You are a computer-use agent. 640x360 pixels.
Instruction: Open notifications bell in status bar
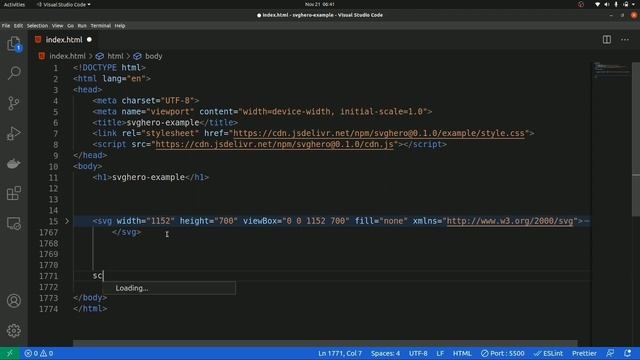coord(628,353)
